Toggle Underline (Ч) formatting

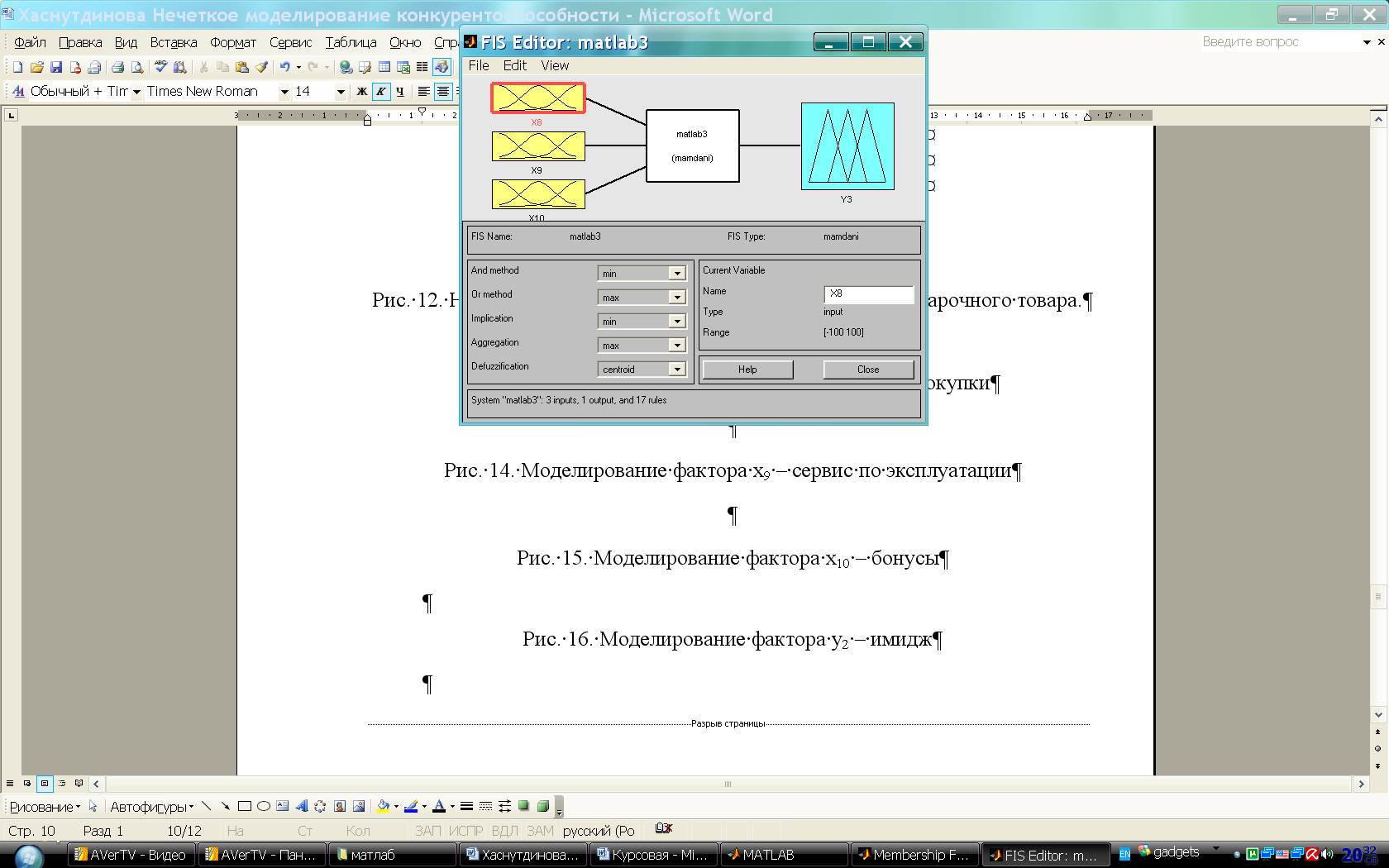400,91
